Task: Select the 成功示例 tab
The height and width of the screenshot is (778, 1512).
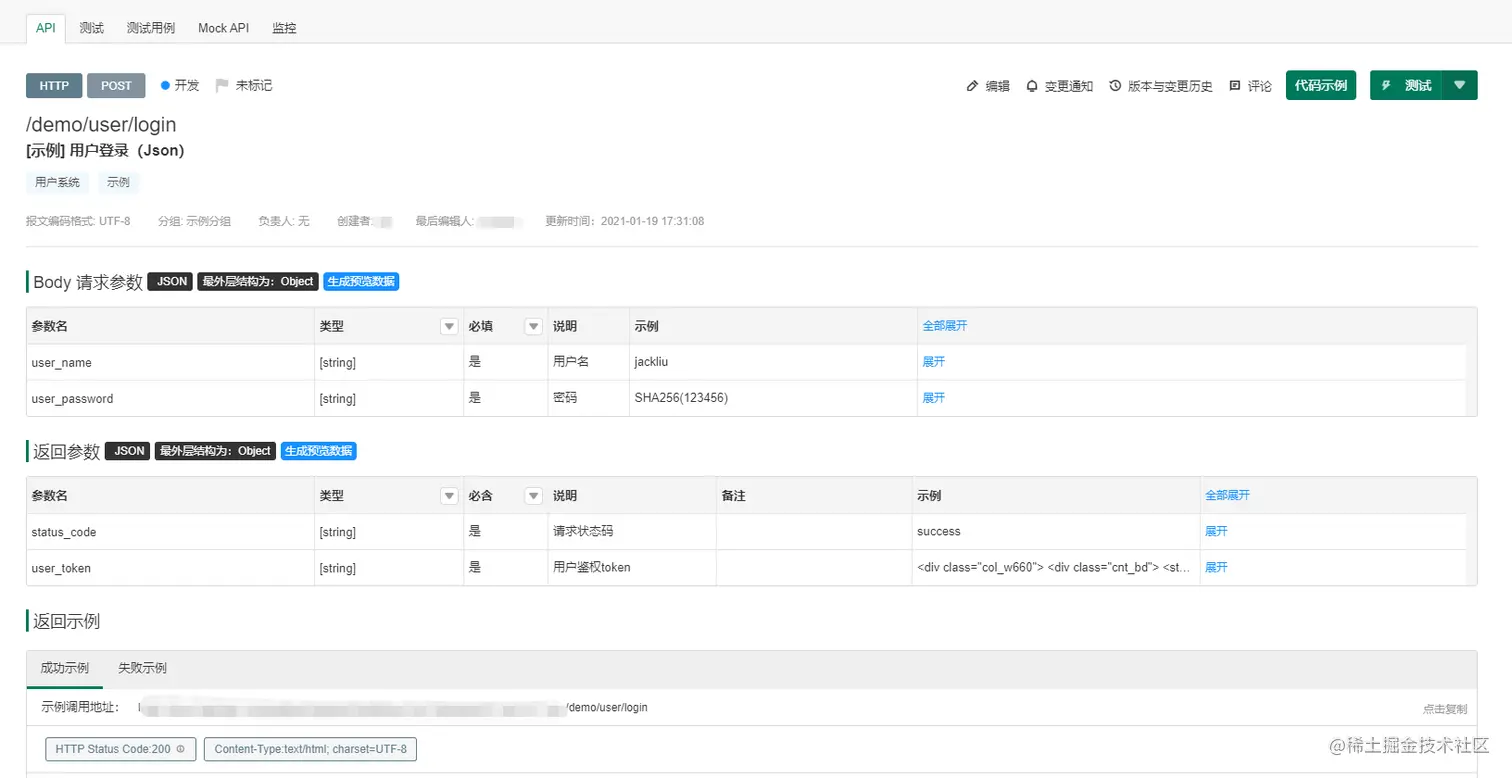Action: pos(64,668)
